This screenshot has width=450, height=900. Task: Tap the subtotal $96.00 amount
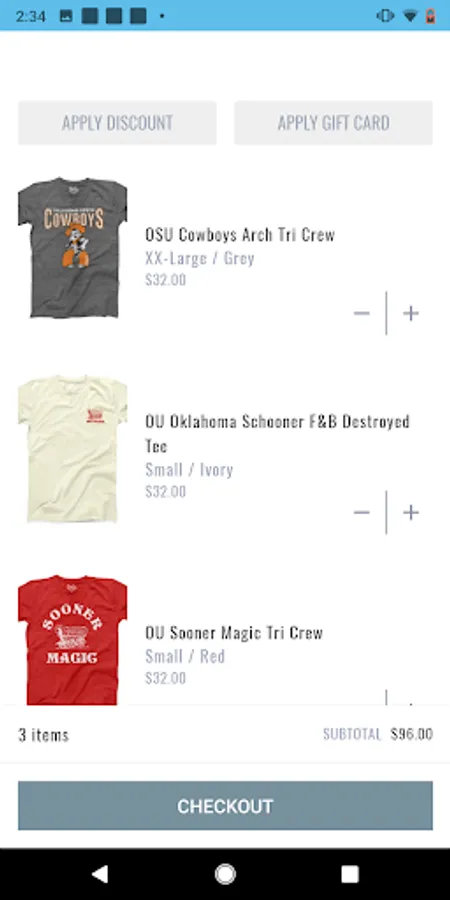[412, 734]
